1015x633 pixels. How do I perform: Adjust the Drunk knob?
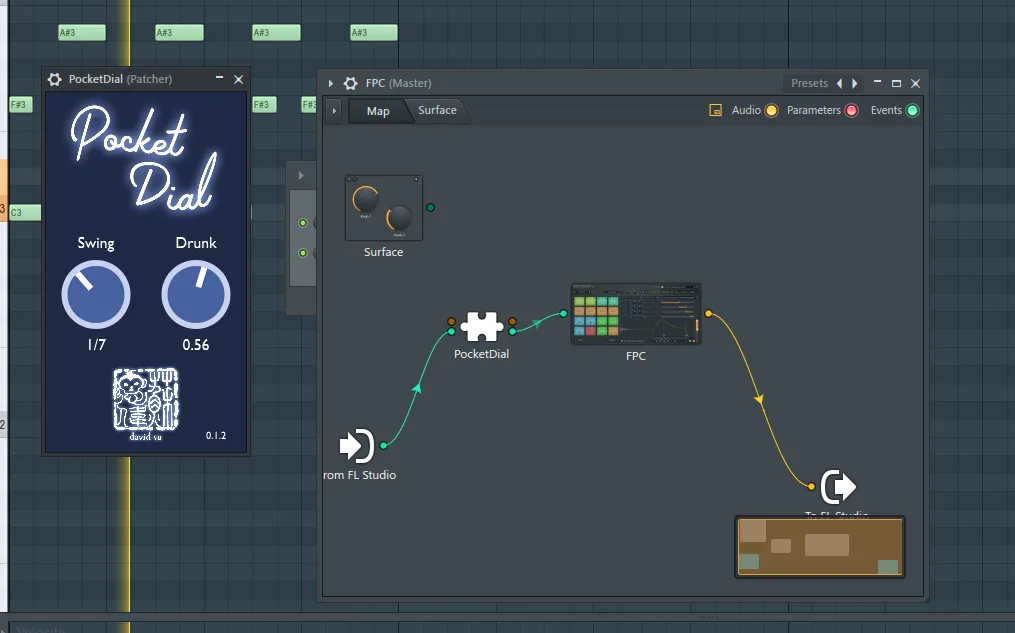point(195,294)
